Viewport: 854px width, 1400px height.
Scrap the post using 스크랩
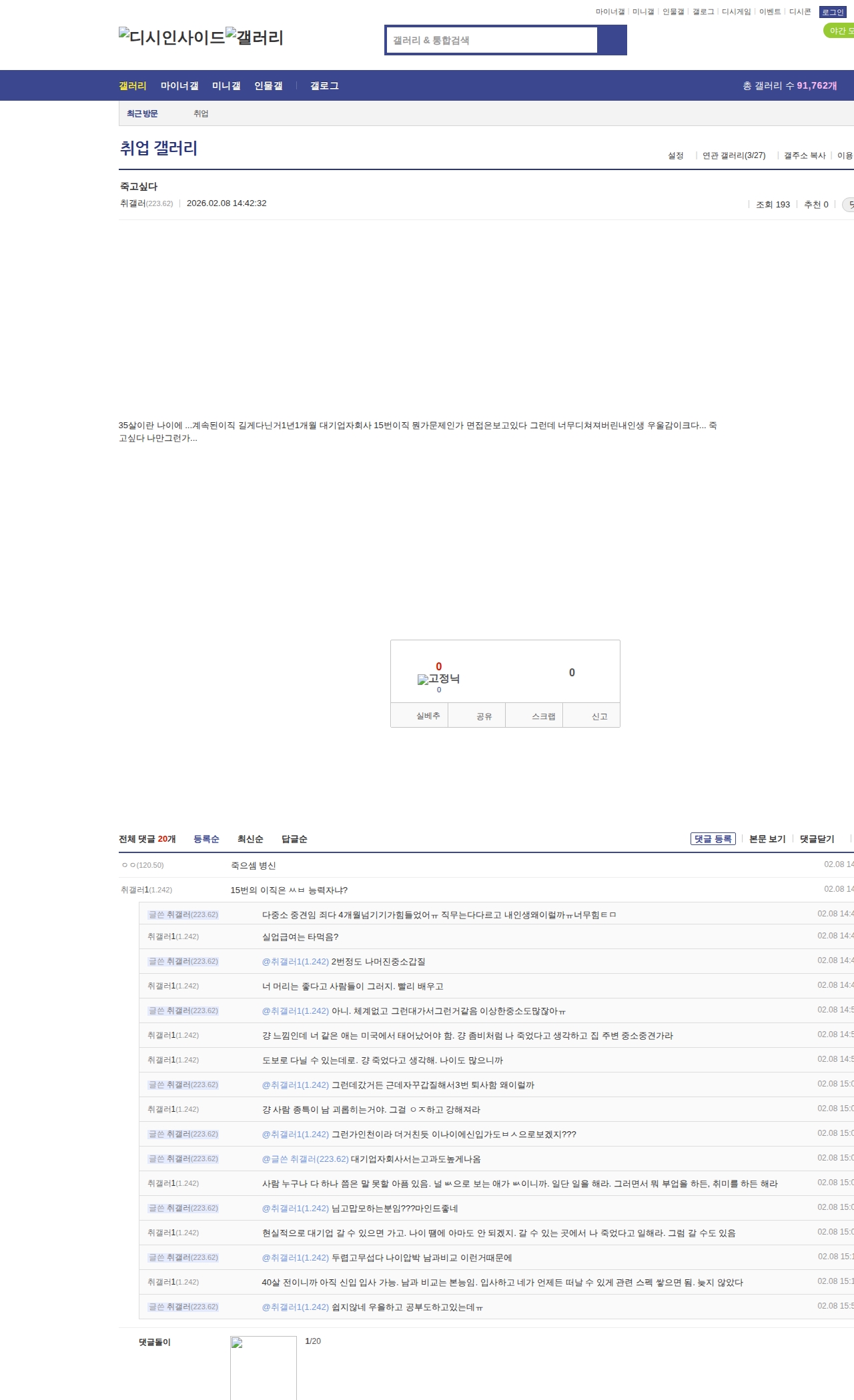pyautogui.click(x=543, y=716)
